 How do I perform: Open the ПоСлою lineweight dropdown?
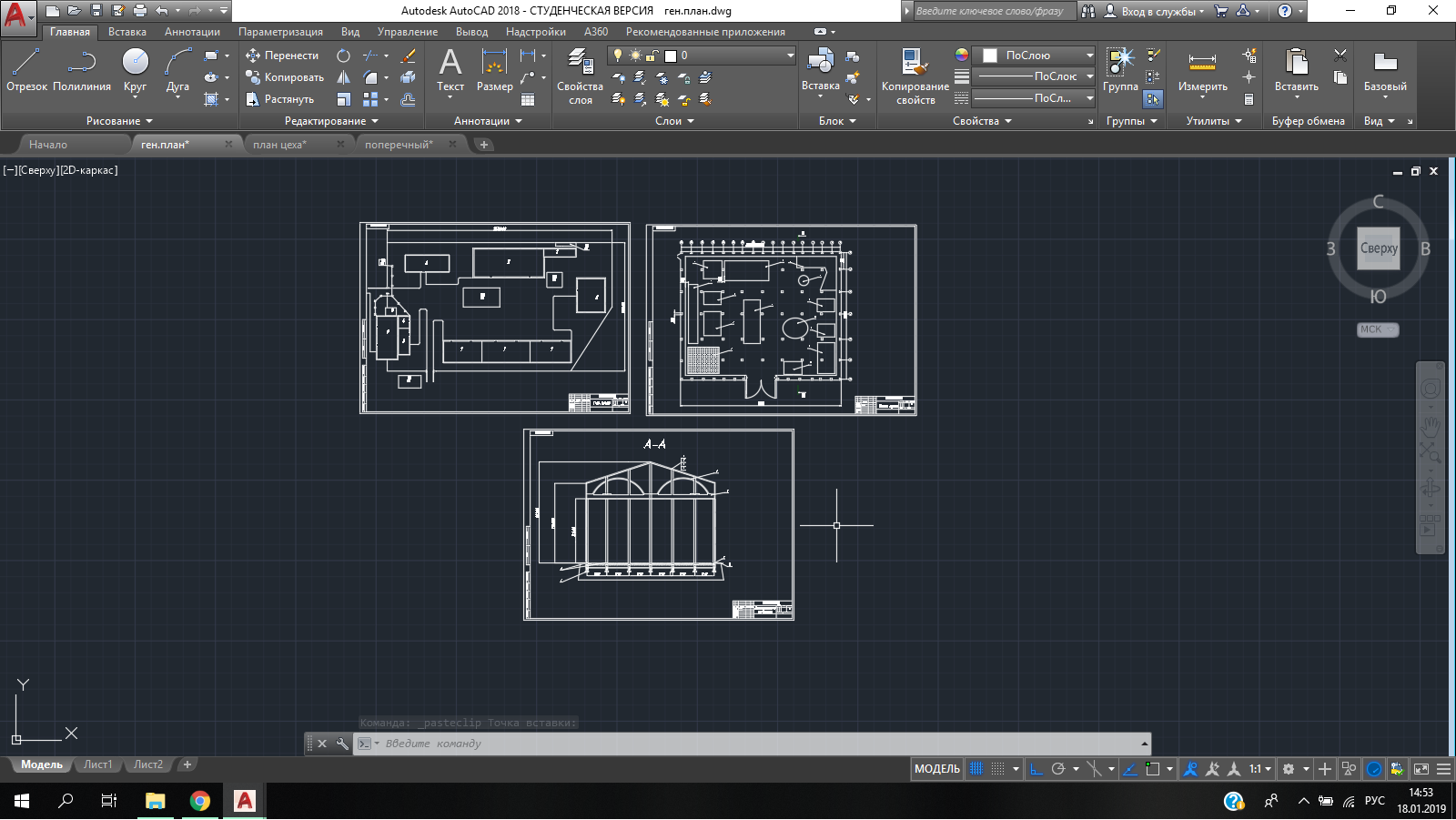1034,76
